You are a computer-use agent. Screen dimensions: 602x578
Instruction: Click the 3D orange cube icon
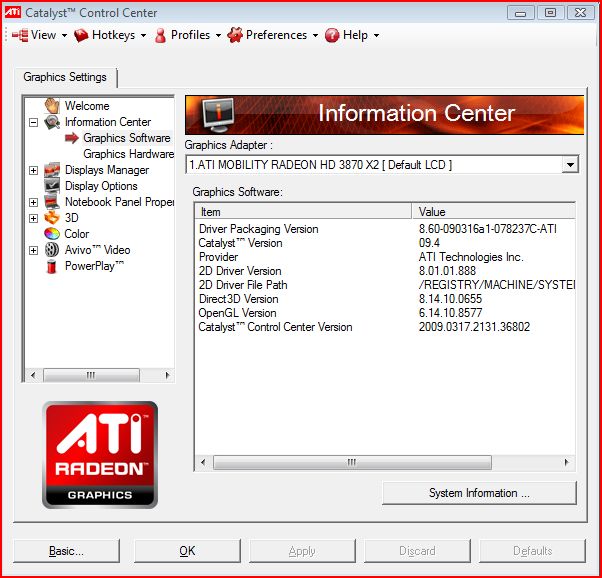[x=52, y=218]
